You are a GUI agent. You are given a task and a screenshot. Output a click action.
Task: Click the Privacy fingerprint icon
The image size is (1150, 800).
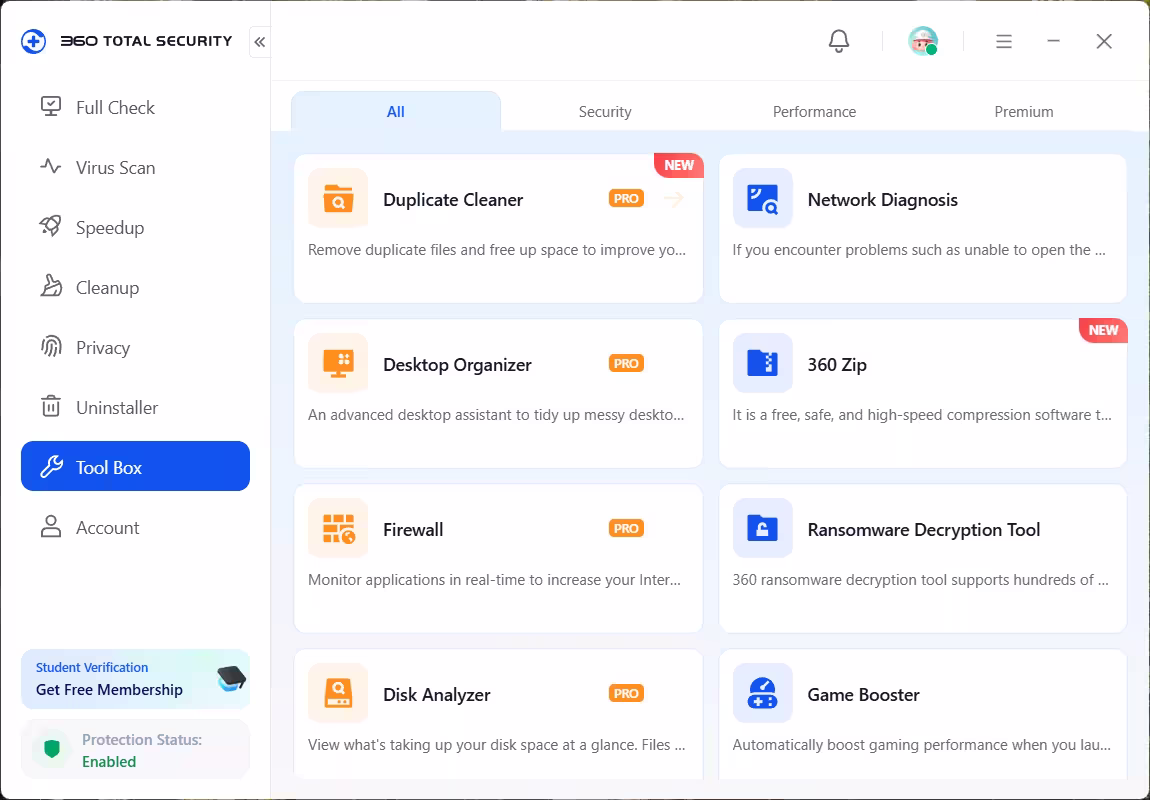(x=51, y=347)
